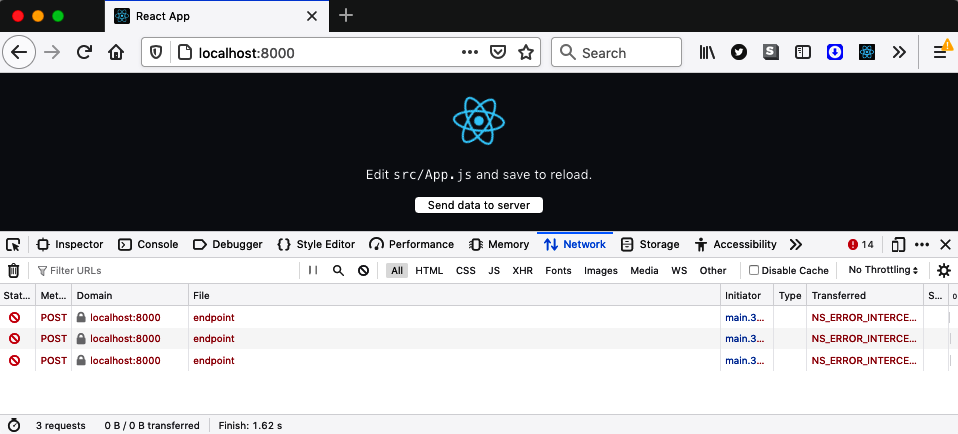This screenshot has height=434, width=958.
Task: Pause recording of the network log
Action: pos(313,270)
